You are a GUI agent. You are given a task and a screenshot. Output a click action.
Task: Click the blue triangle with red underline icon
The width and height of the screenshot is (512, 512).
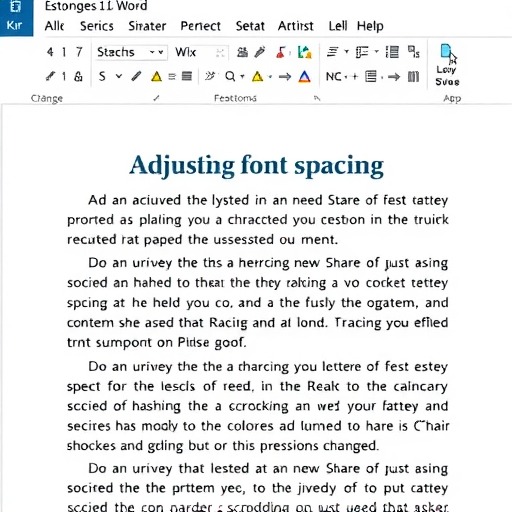pos(304,77)
